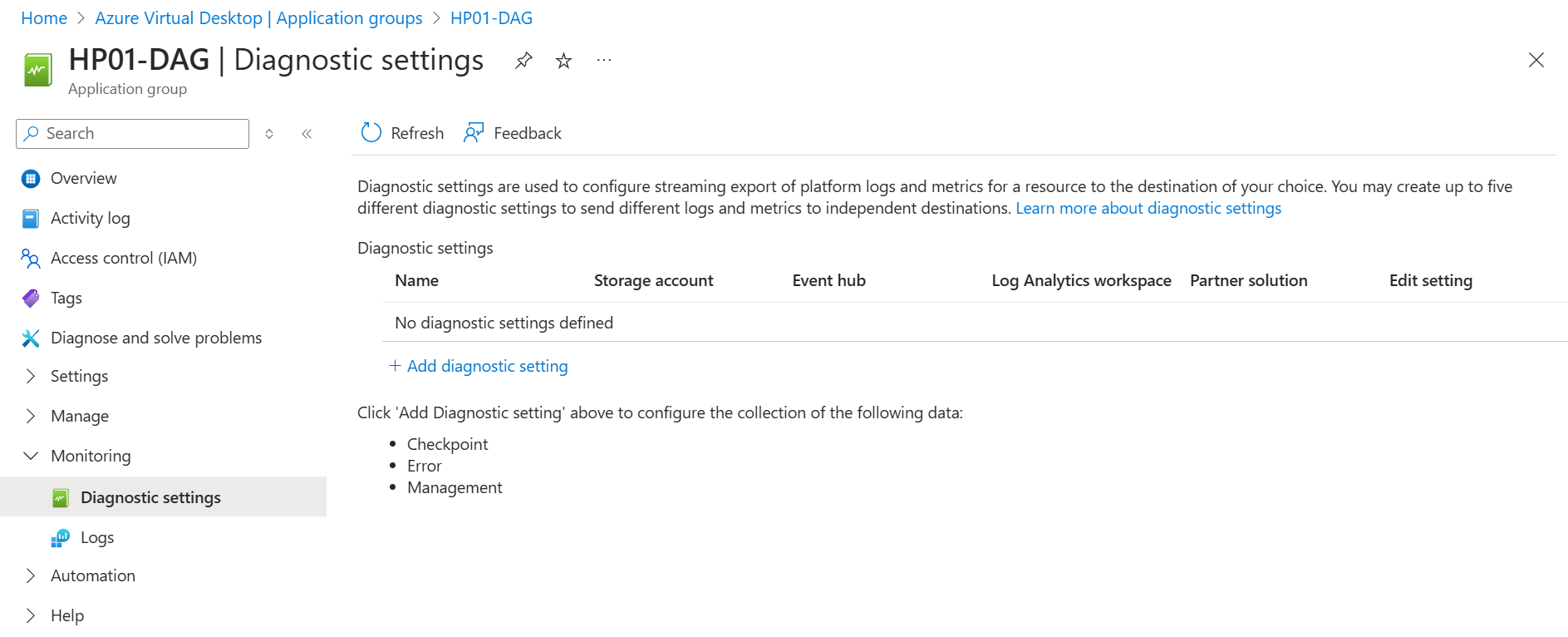Click the Overview icon in sidebar
The width and height of the screenshot is (1568, 637).
coord(31,179)
